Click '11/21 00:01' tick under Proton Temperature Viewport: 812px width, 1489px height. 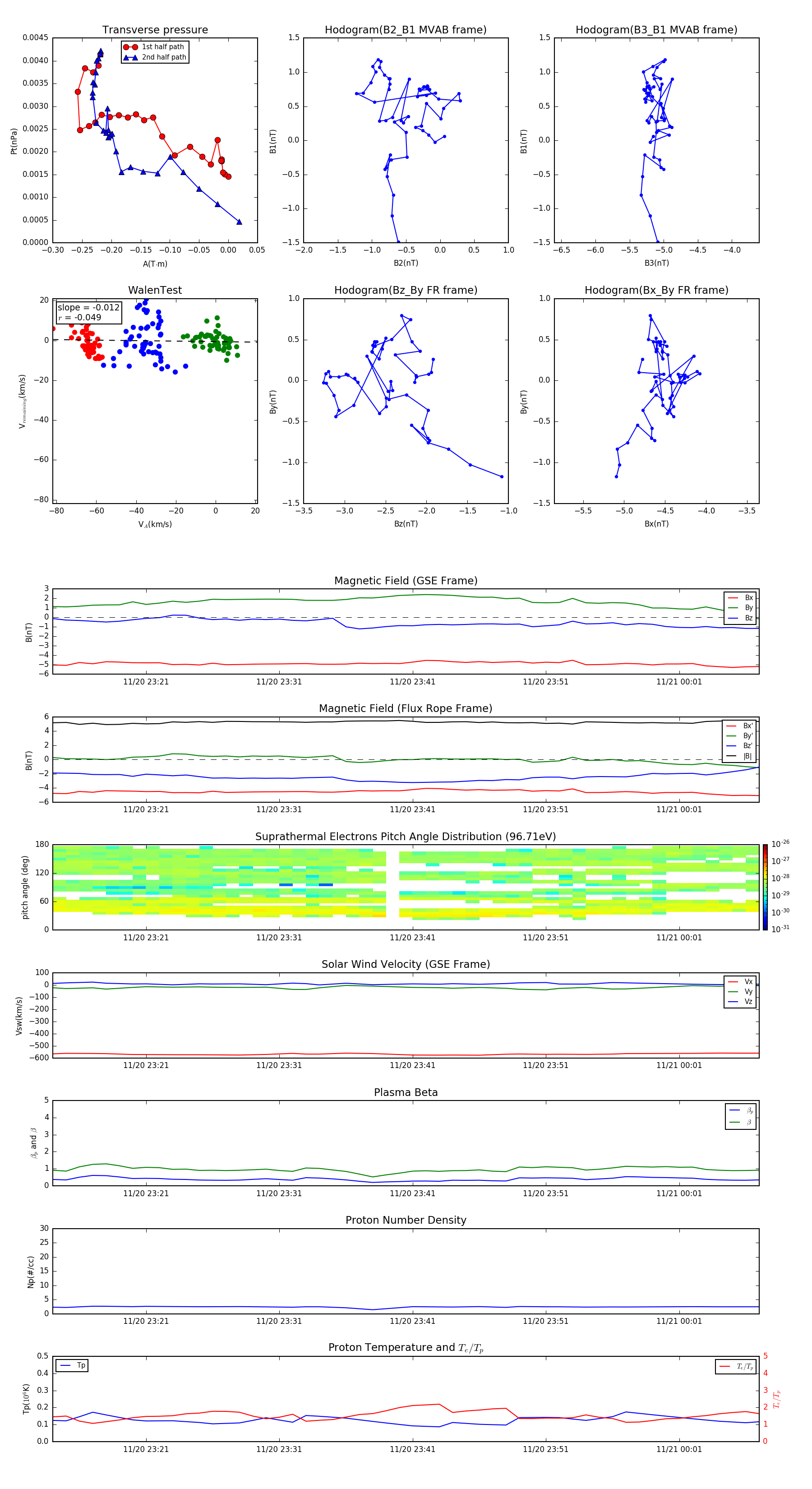679,1449
